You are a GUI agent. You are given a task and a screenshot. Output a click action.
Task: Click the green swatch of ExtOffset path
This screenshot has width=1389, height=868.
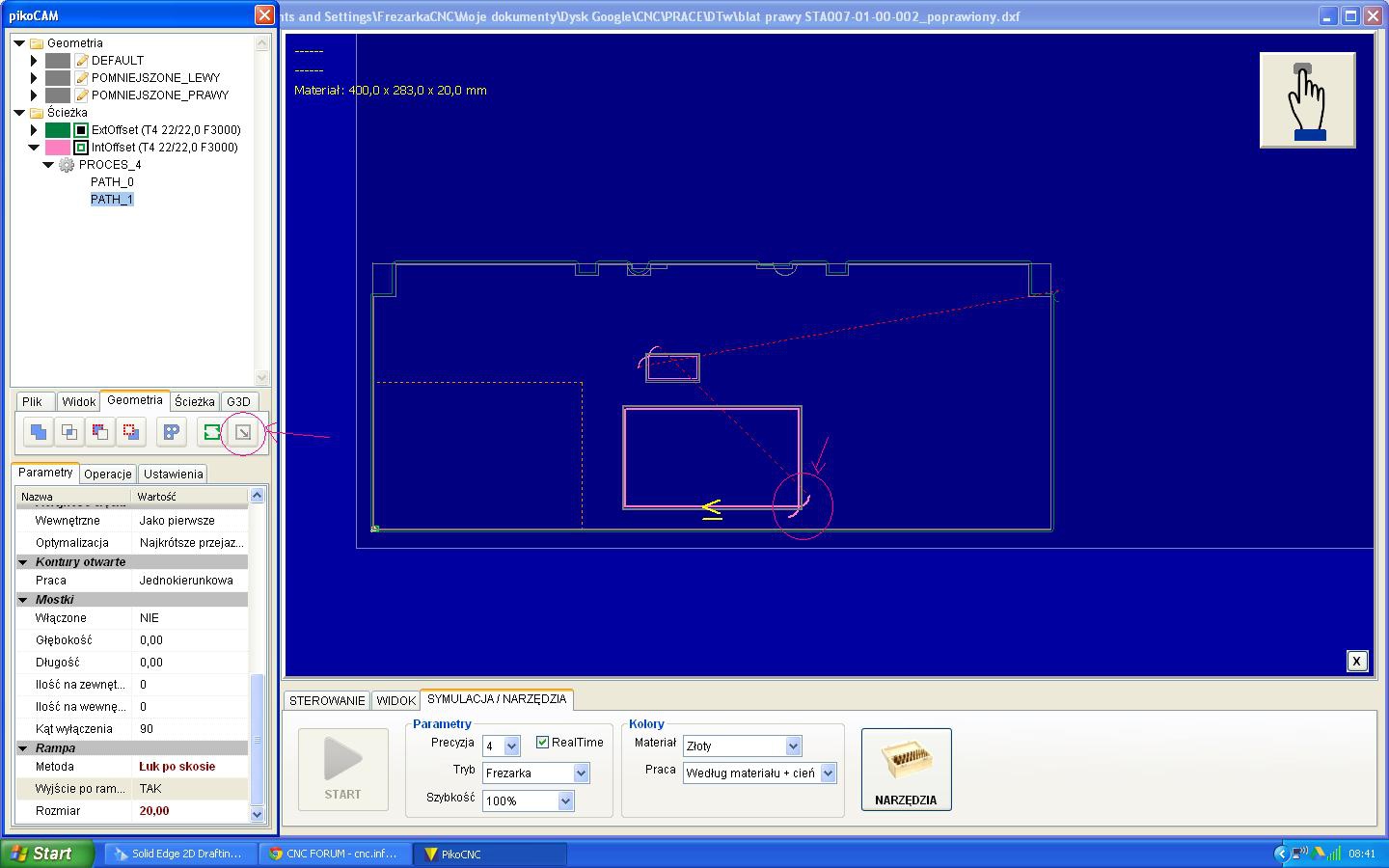58,130
